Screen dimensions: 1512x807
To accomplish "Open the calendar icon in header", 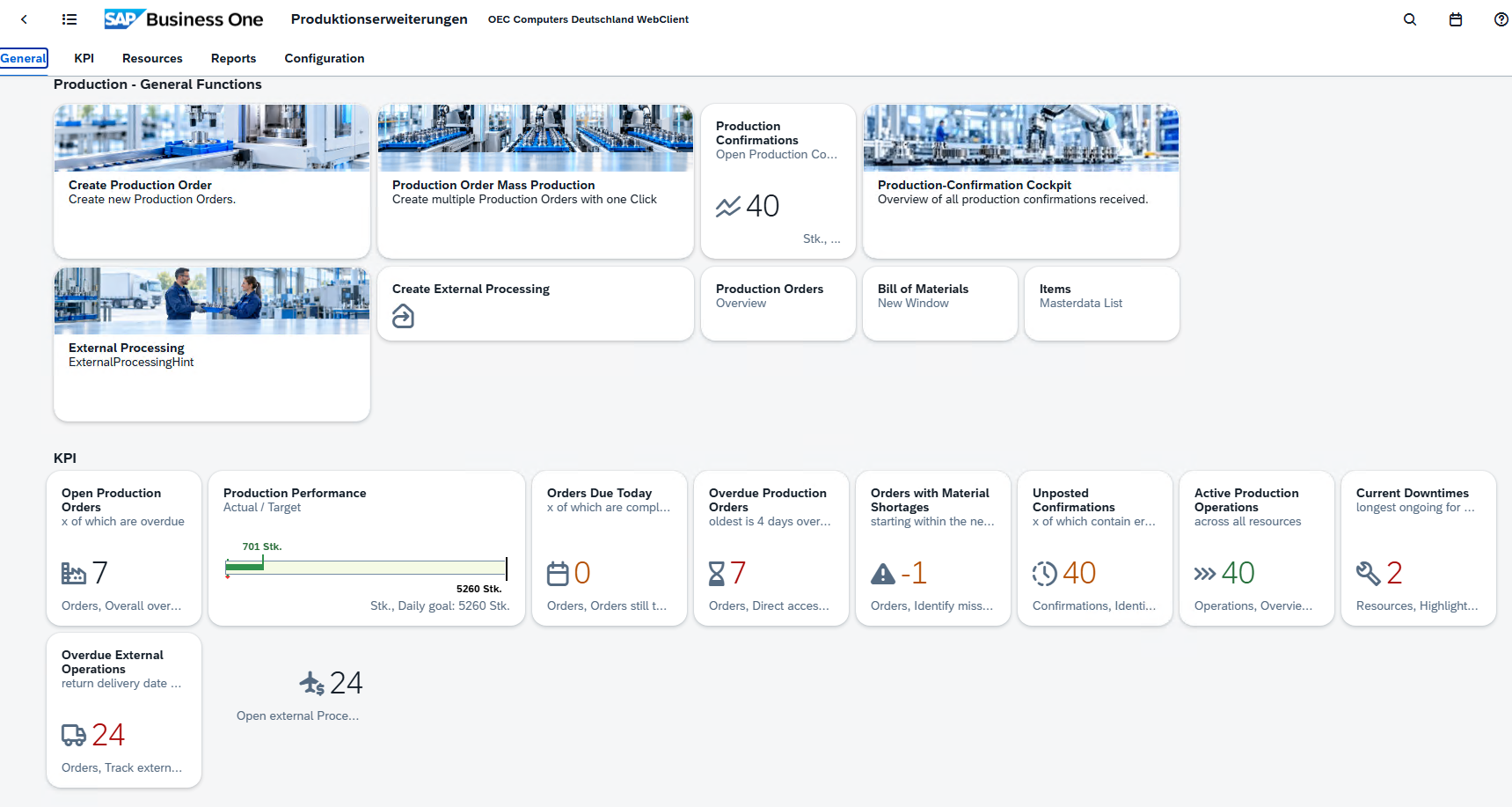I will click(1456, 19).
